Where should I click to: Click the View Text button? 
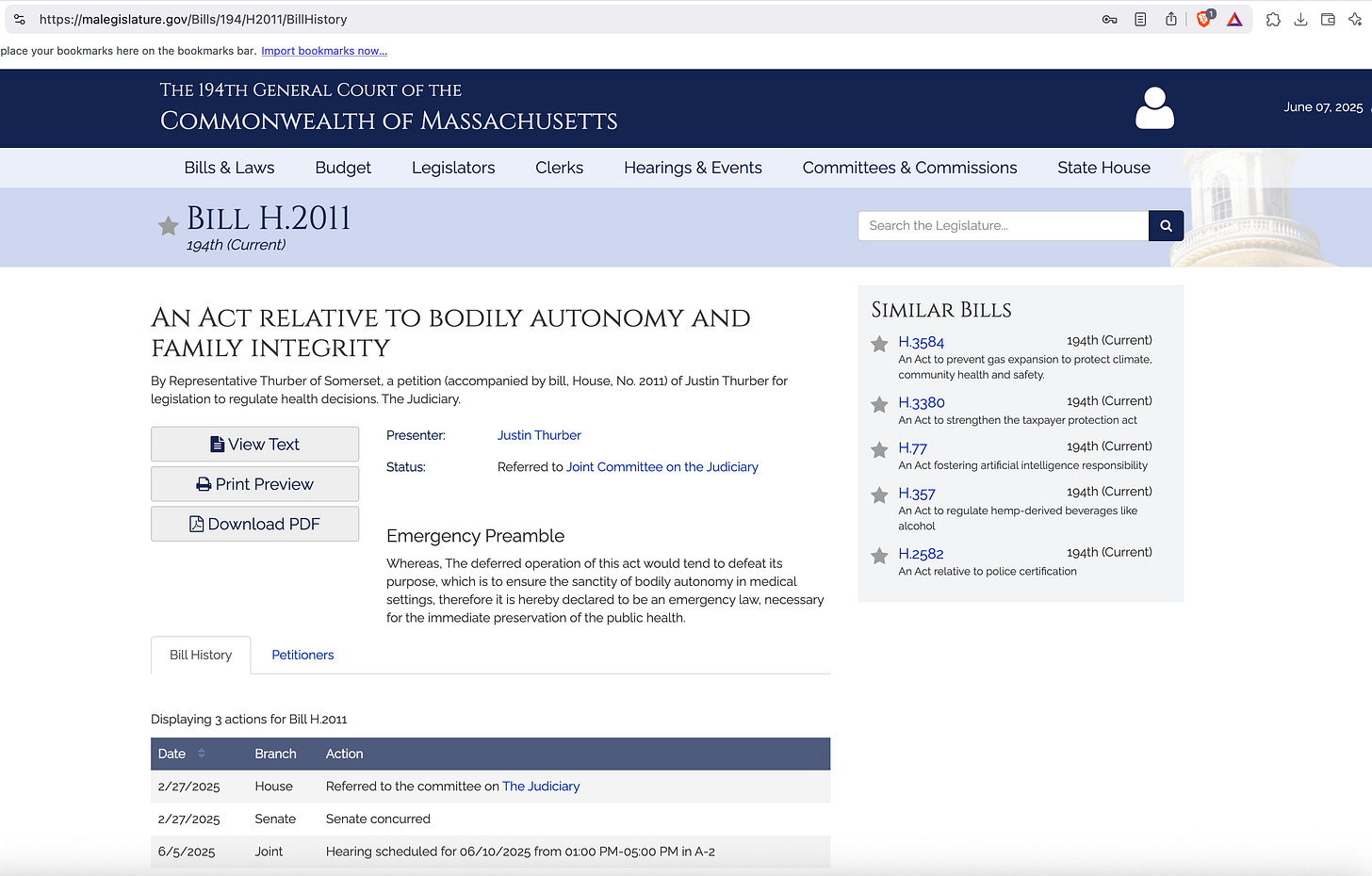pyautogui.click(x=254, y=445)
